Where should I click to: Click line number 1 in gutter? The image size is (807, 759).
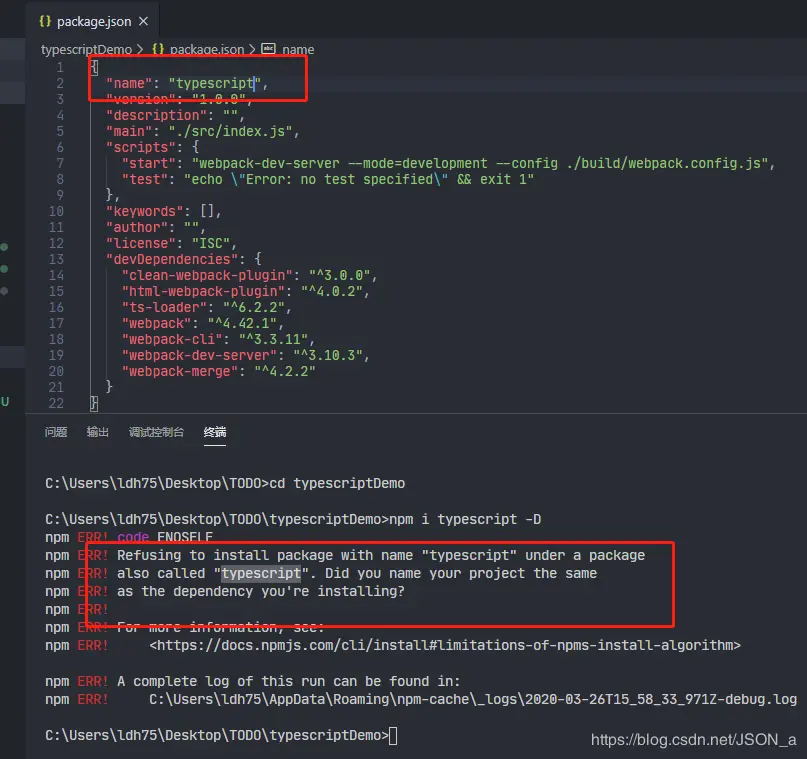pyautogui.click(x=60, y=67)
